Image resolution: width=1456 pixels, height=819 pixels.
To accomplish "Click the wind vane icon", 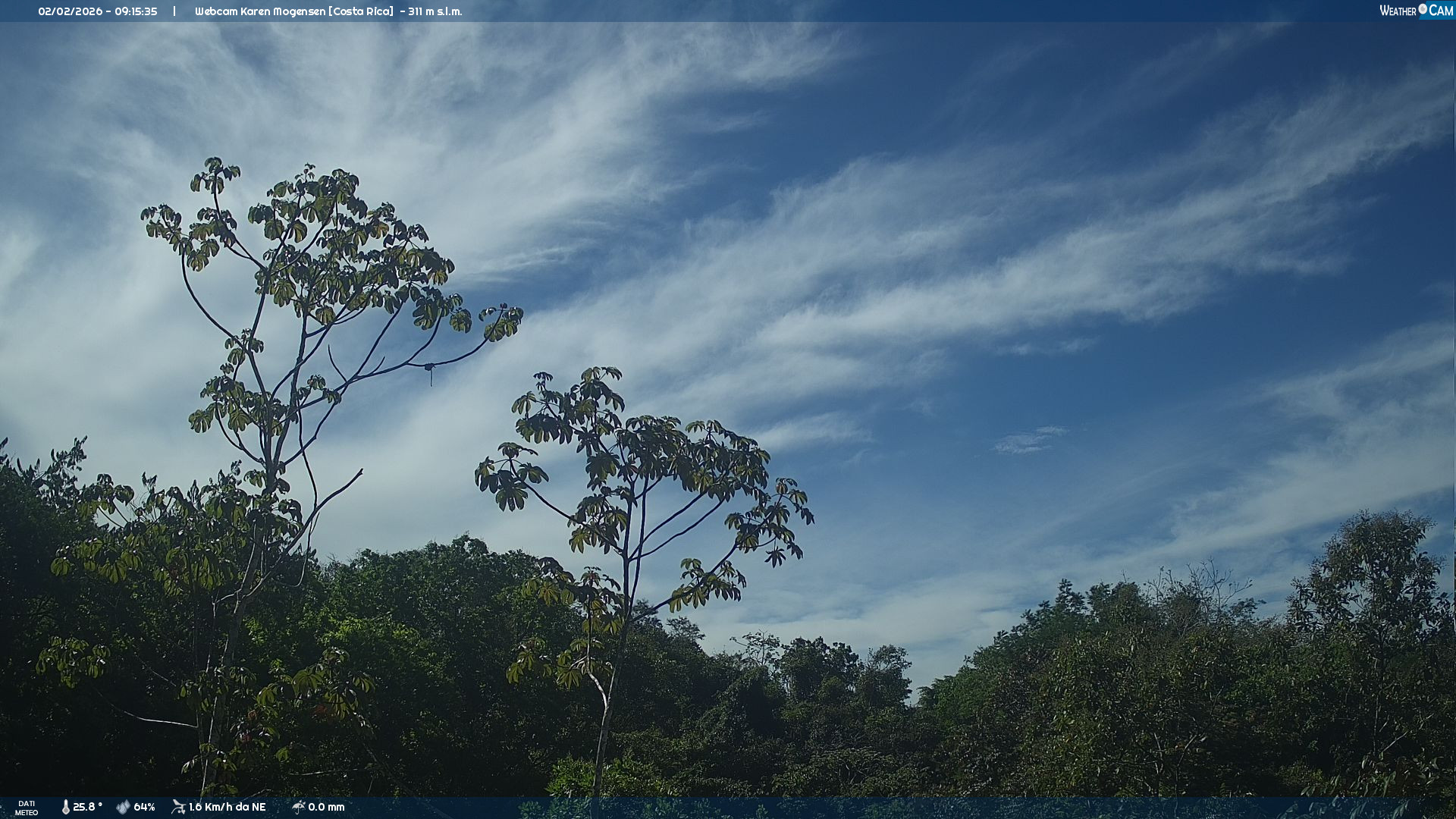I will tap(178, 807).
